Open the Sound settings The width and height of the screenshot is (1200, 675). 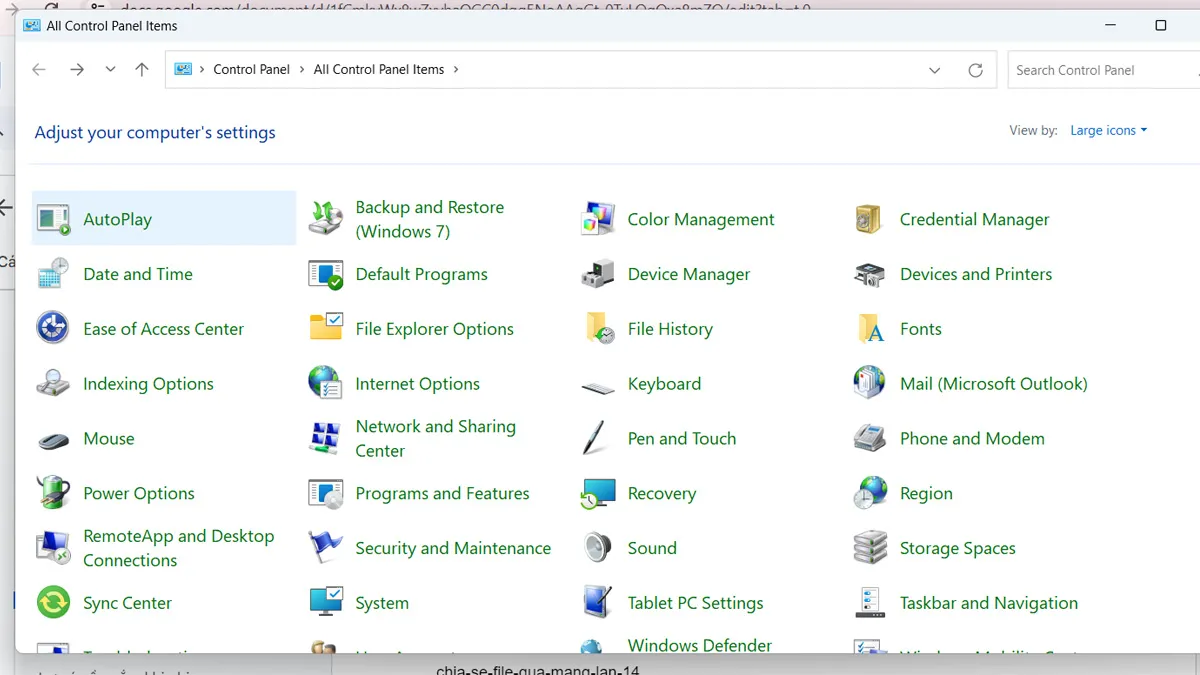click(x=652, y=548)
